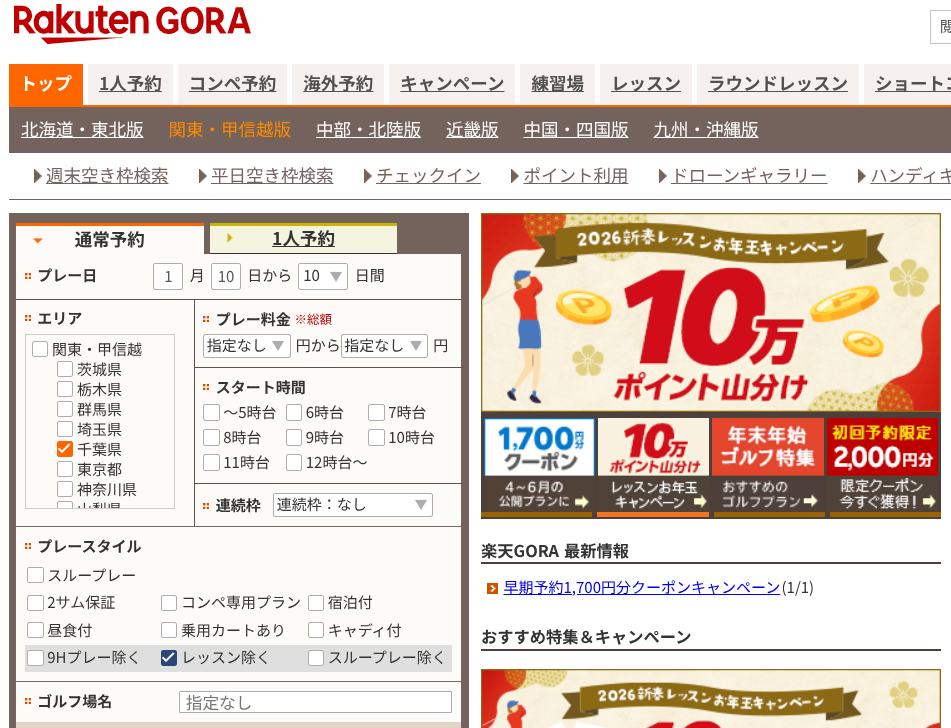Open the 早期予約1,700円分クーポンキャンペーン link

click(x=641, y=587)
